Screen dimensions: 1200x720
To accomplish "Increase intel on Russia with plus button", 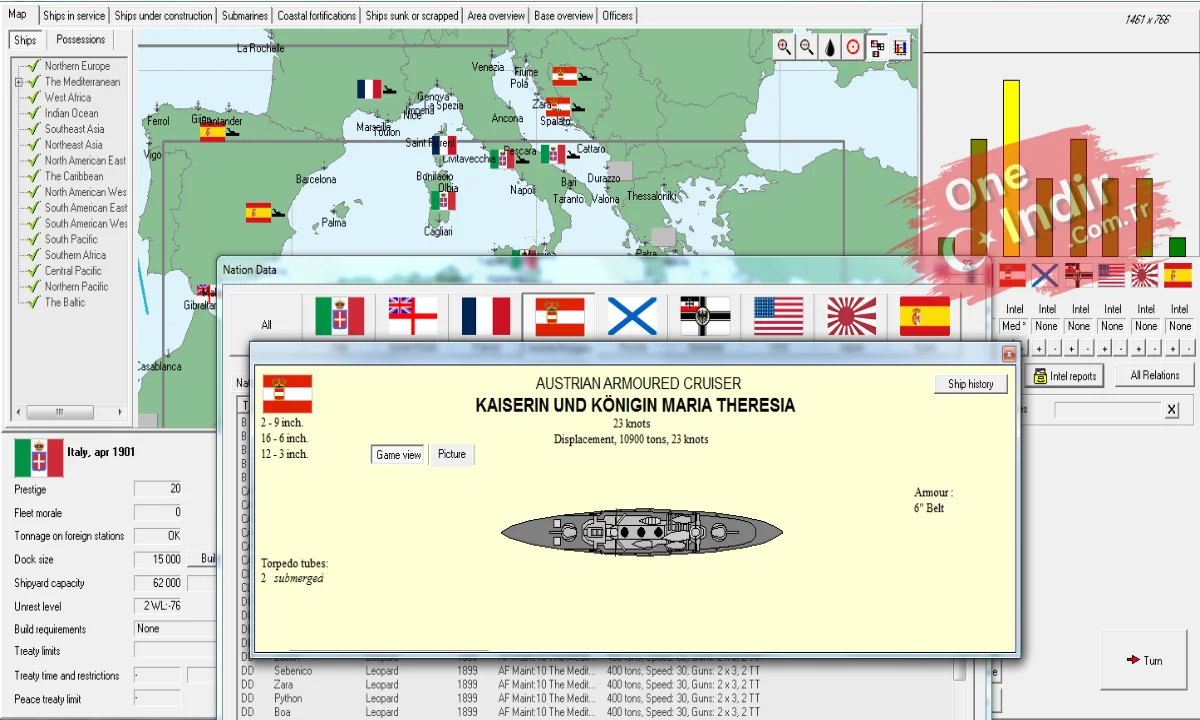I will point(1038,348).
